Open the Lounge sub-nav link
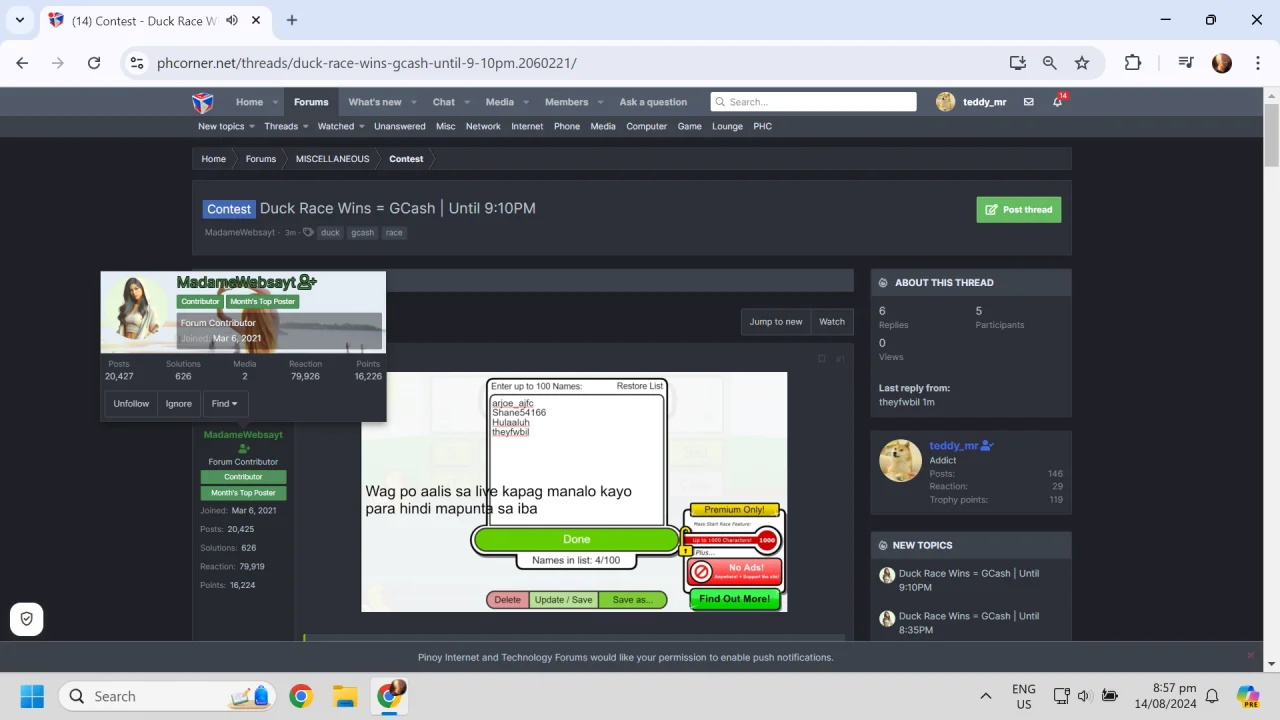 (x=727, y=126)
